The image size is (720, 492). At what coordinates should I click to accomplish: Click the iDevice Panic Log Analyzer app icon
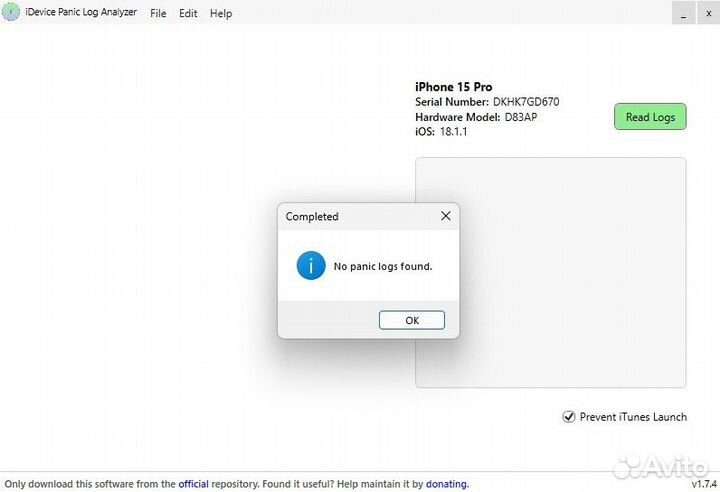click(11, 13)
